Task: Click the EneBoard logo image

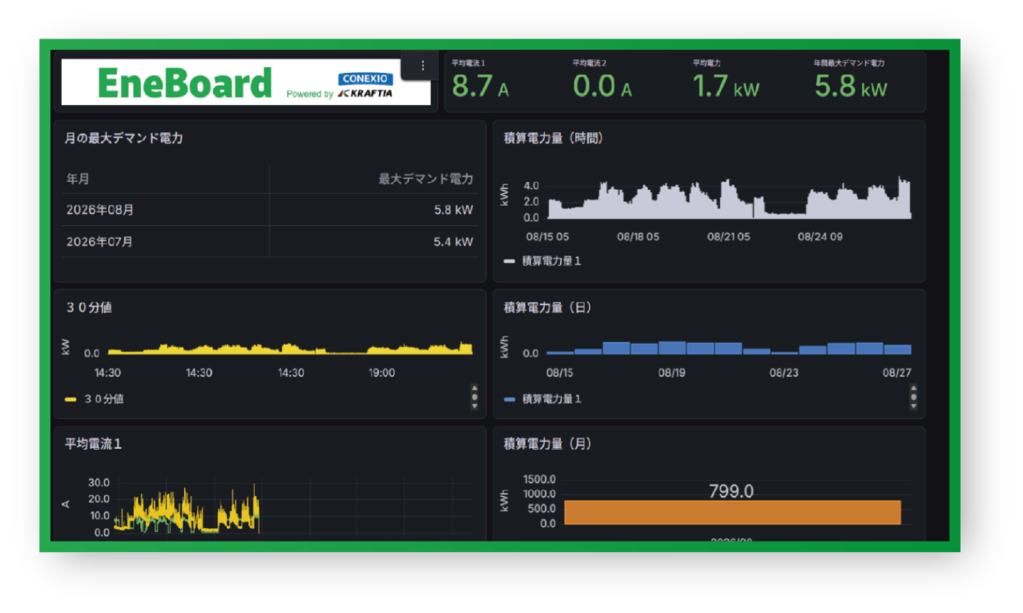Action: click(x=246, y=82)
